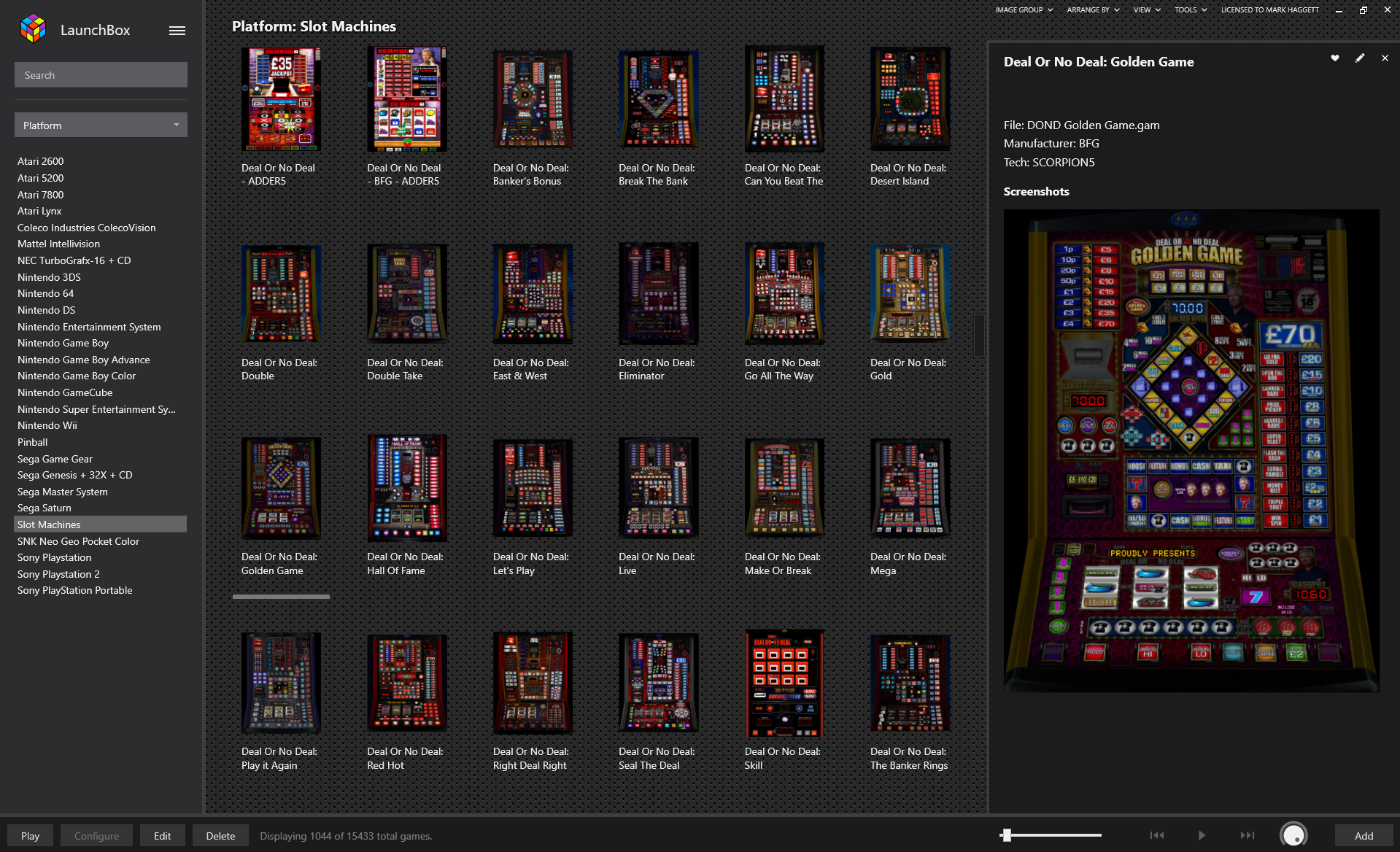Viewport: 1400px width, 852px height.
Task: Select Nintendo Game Boy Advance platform
Action: (84, 360)
